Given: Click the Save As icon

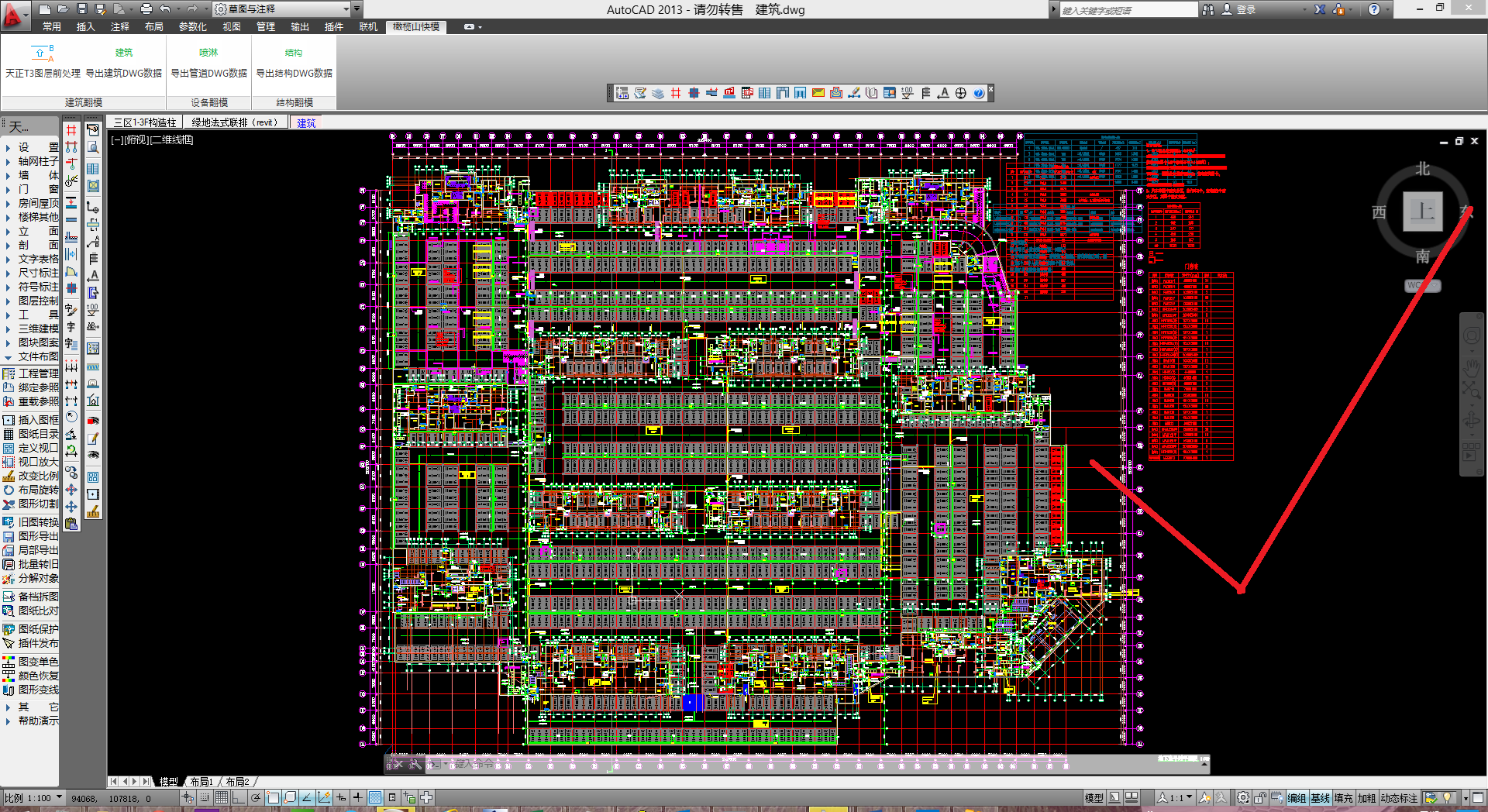Looking at the screenshot, I should pyautogui.click(x=101, y=9).
